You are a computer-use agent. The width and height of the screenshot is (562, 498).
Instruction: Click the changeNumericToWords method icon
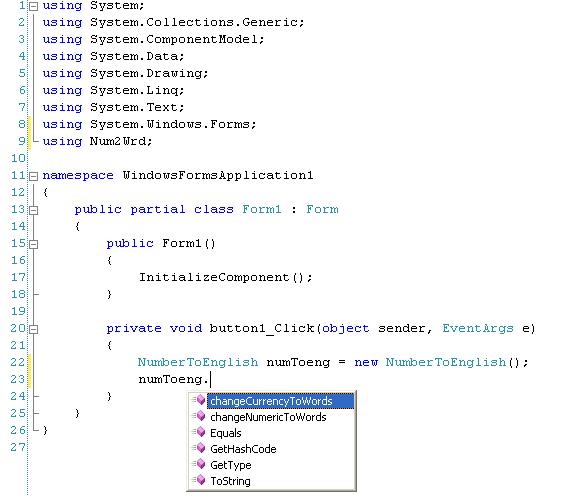pyautogui.click(x=199, y=416)
